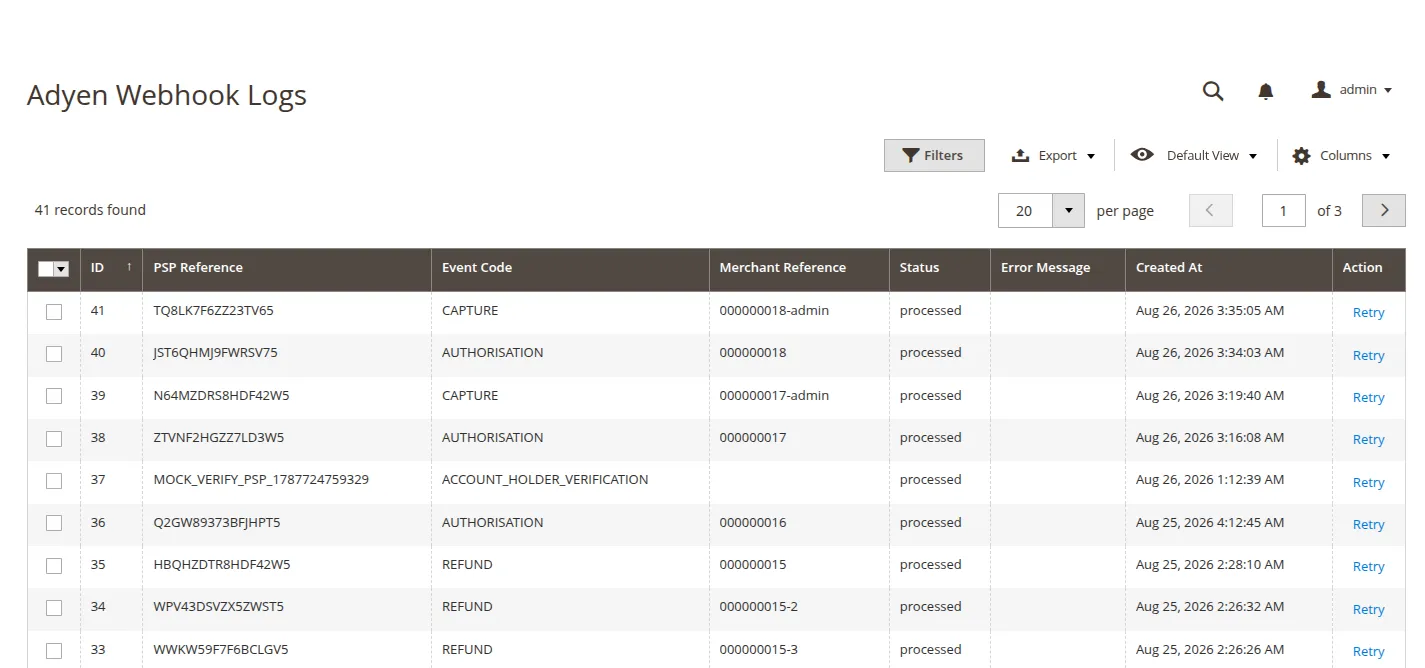1425x668 pixels.
Task: Open the per page size dropdown arrow
Action: point(1068,210)
